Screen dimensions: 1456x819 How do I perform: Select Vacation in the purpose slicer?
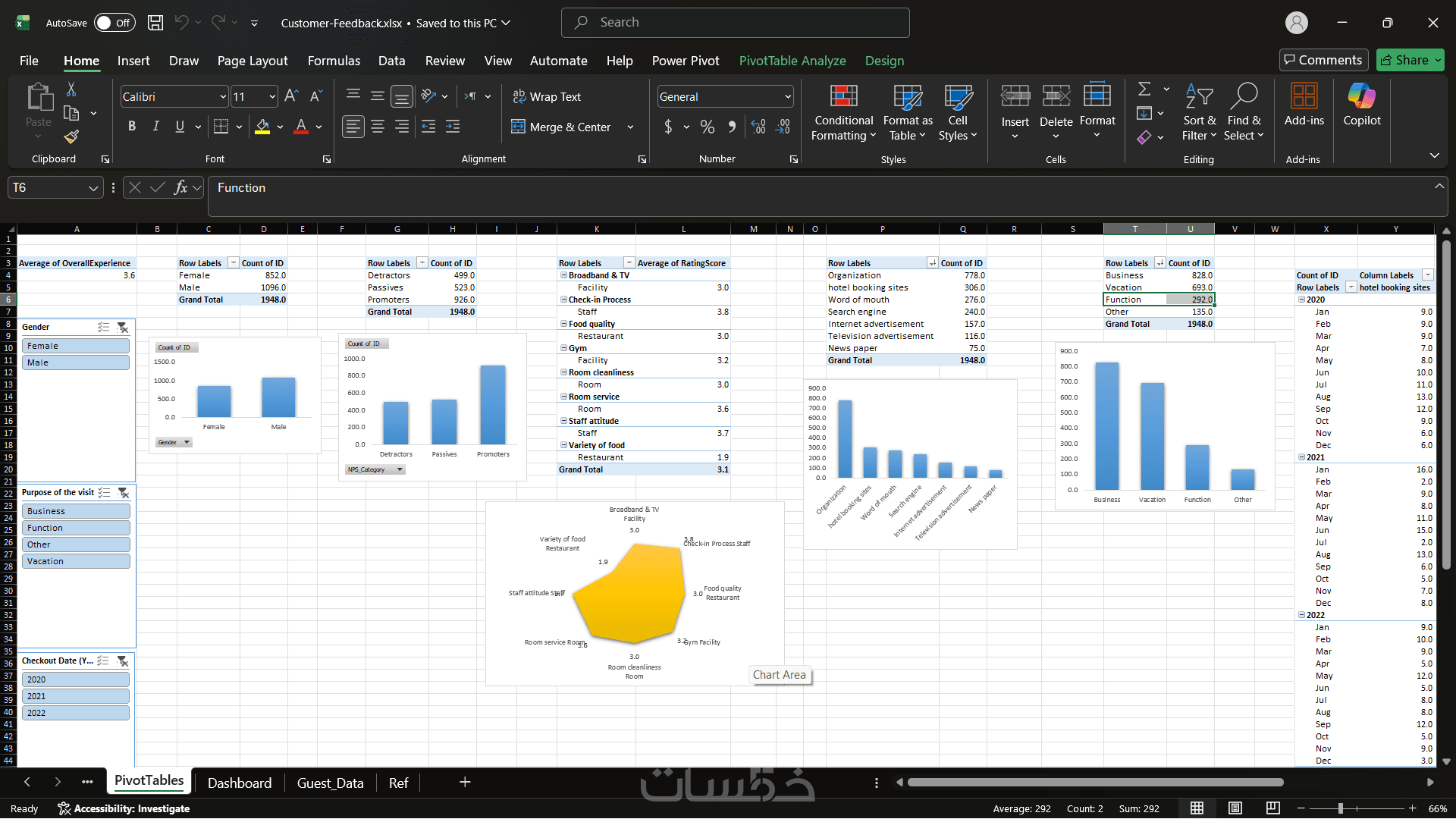tap(75, 561)
